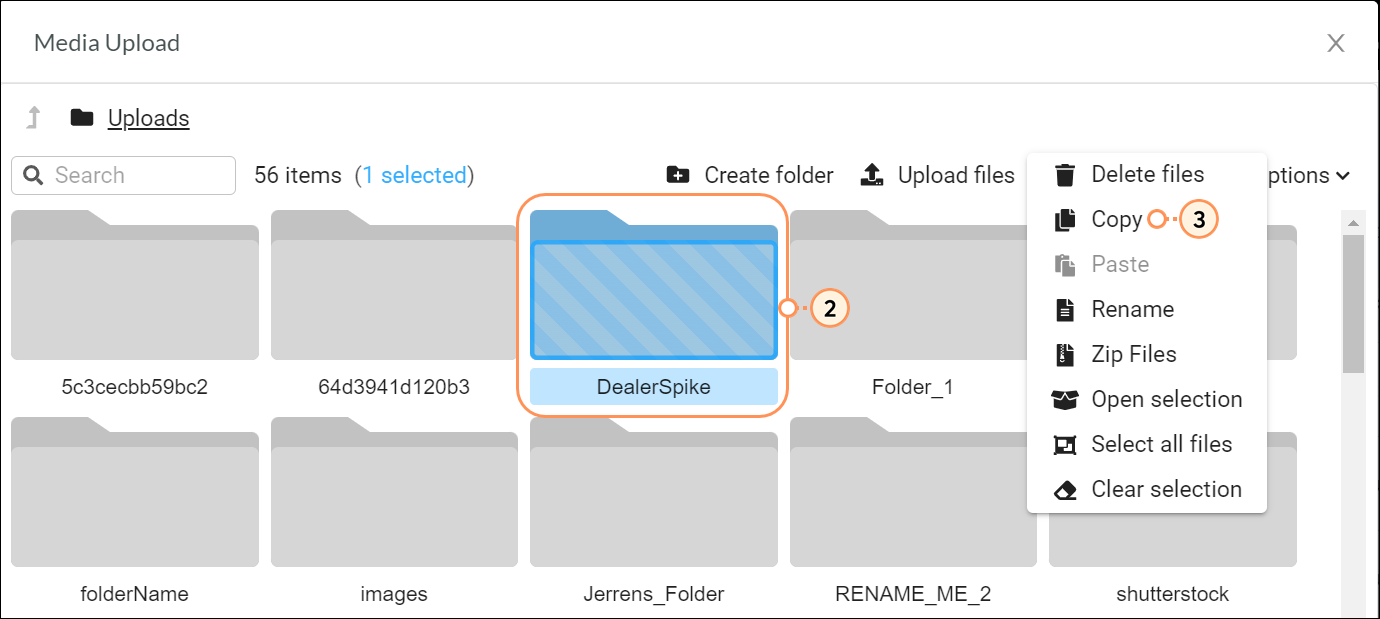
Task: Expand the Options dropdown chevron
Action: point(1342,176)
